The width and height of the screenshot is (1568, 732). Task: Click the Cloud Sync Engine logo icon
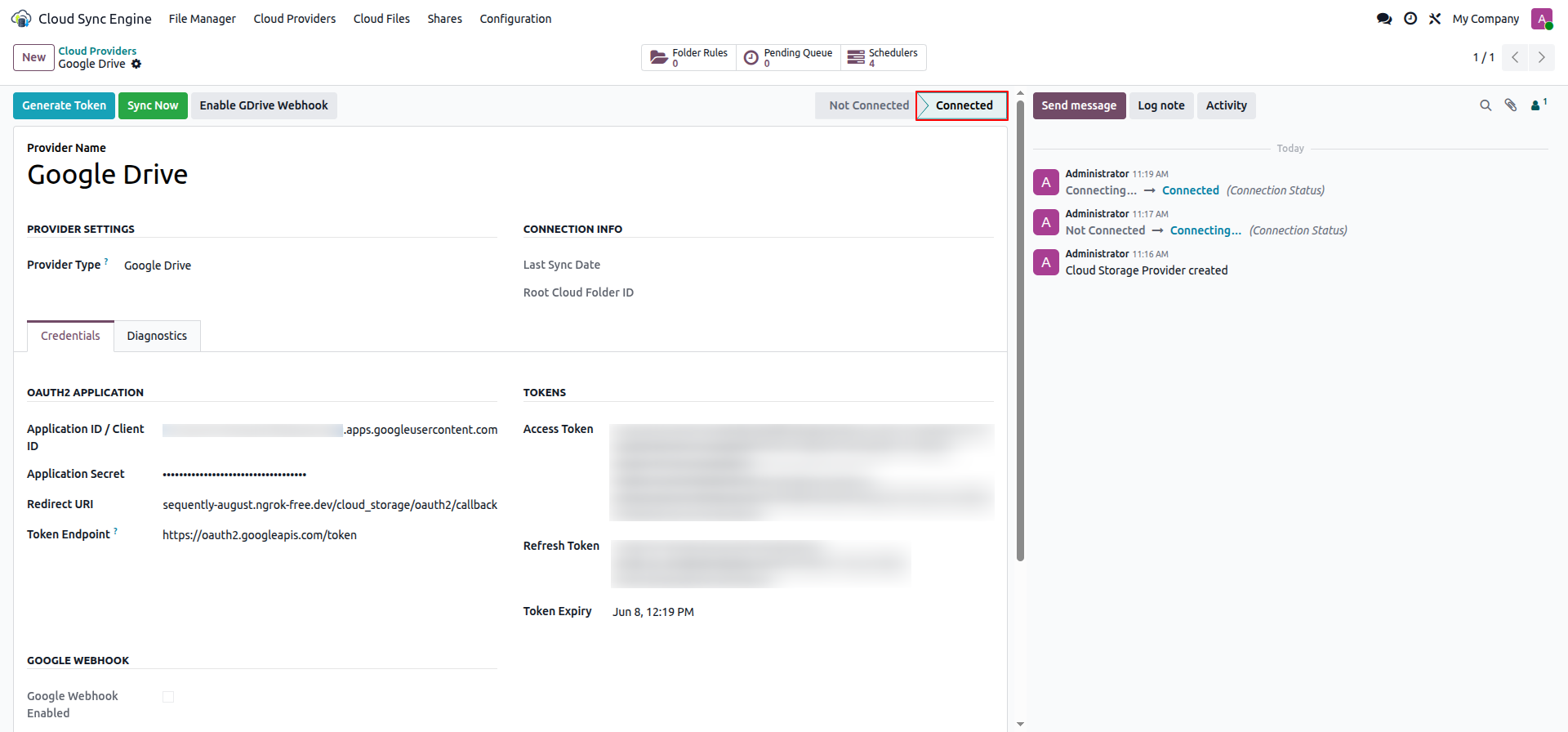click(21, 18)
